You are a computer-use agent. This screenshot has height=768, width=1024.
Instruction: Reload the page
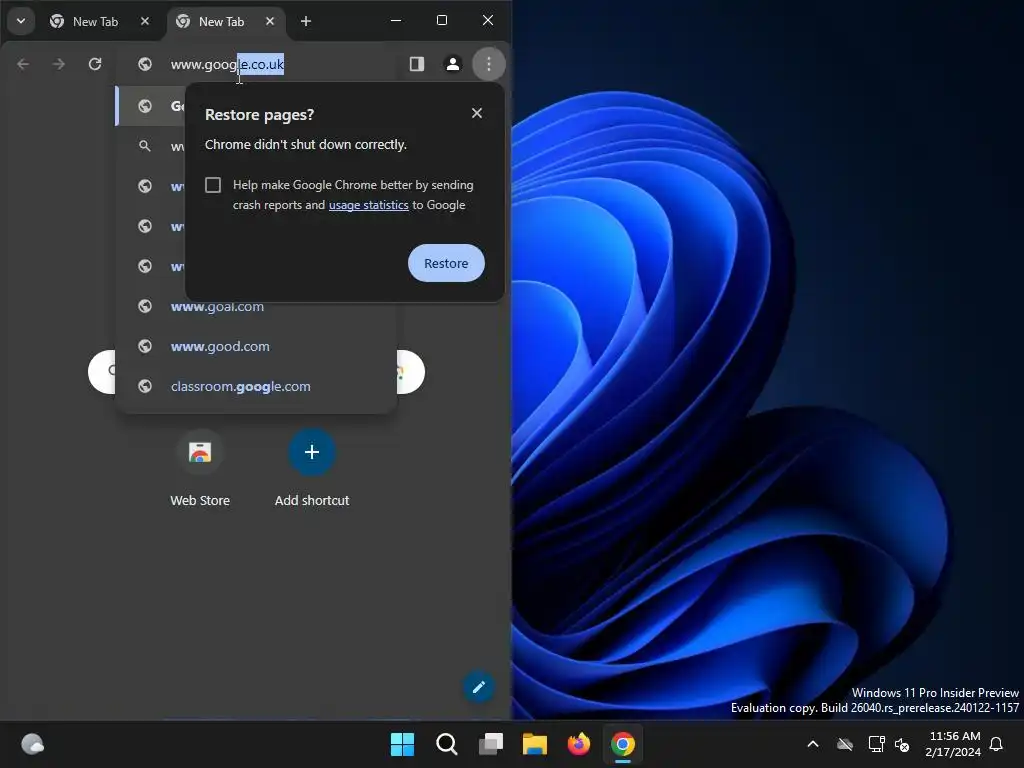(x=95, y=64)
